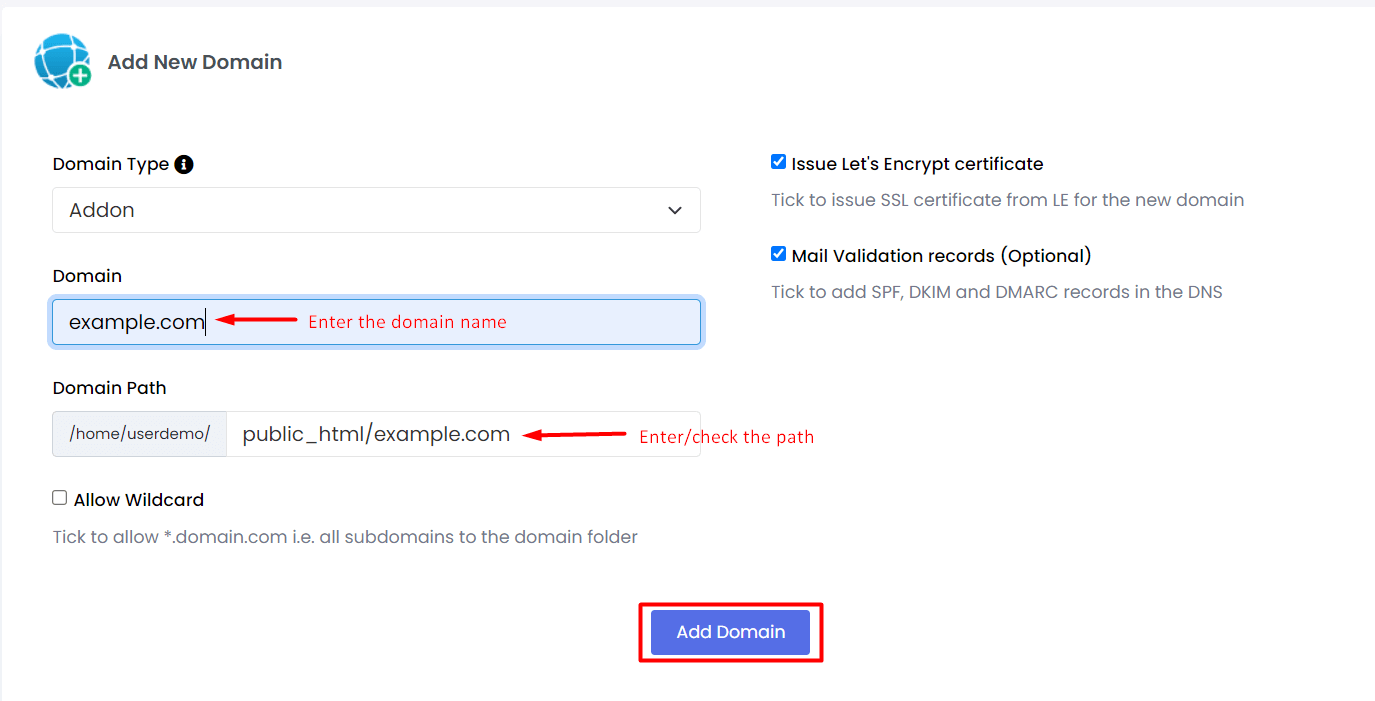1375x701 pixels.
Task: Click the /home/userdemo/ path prefix box
Action: [x=140, y=434]
